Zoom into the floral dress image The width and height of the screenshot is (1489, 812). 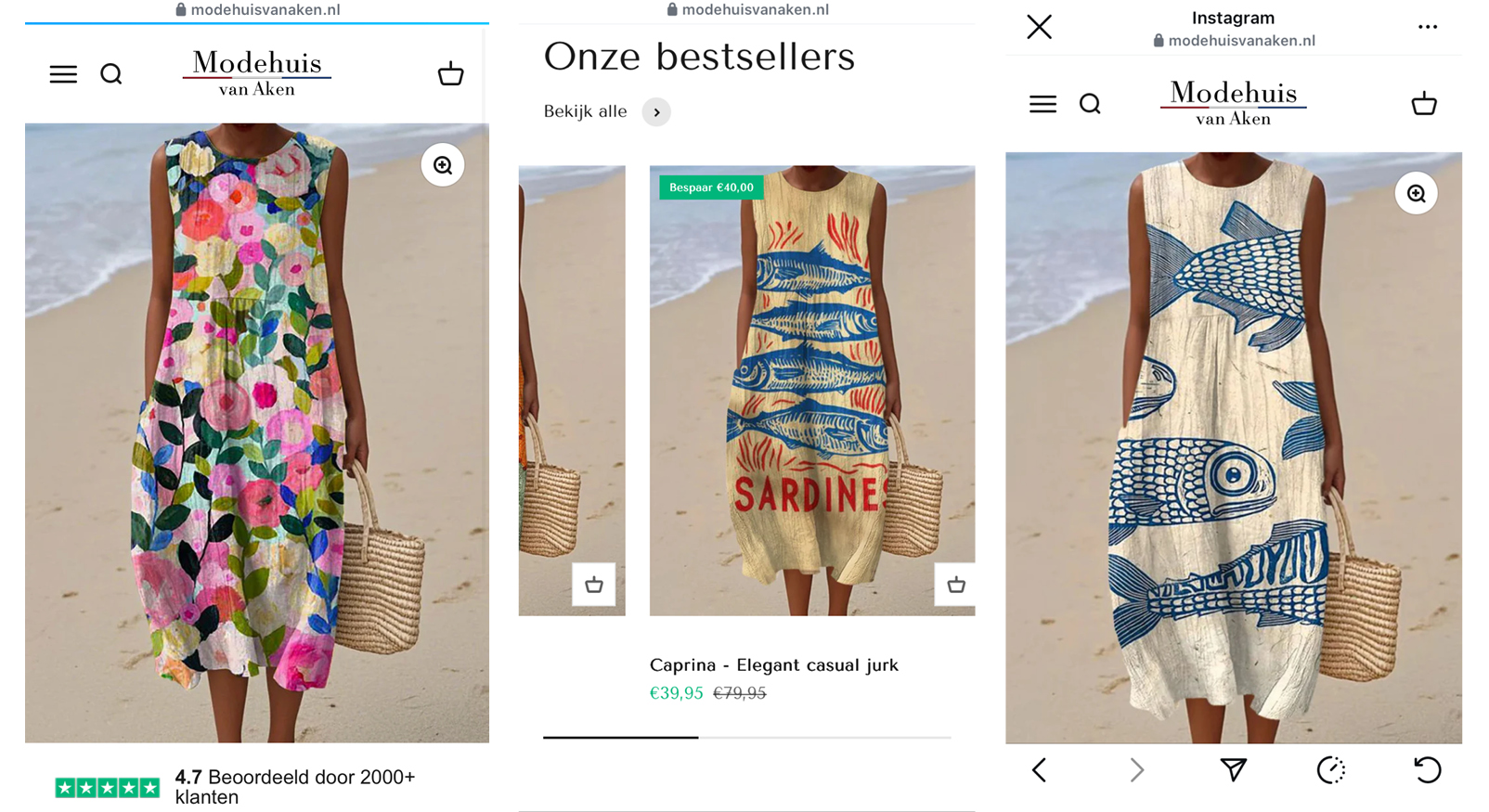443,165
